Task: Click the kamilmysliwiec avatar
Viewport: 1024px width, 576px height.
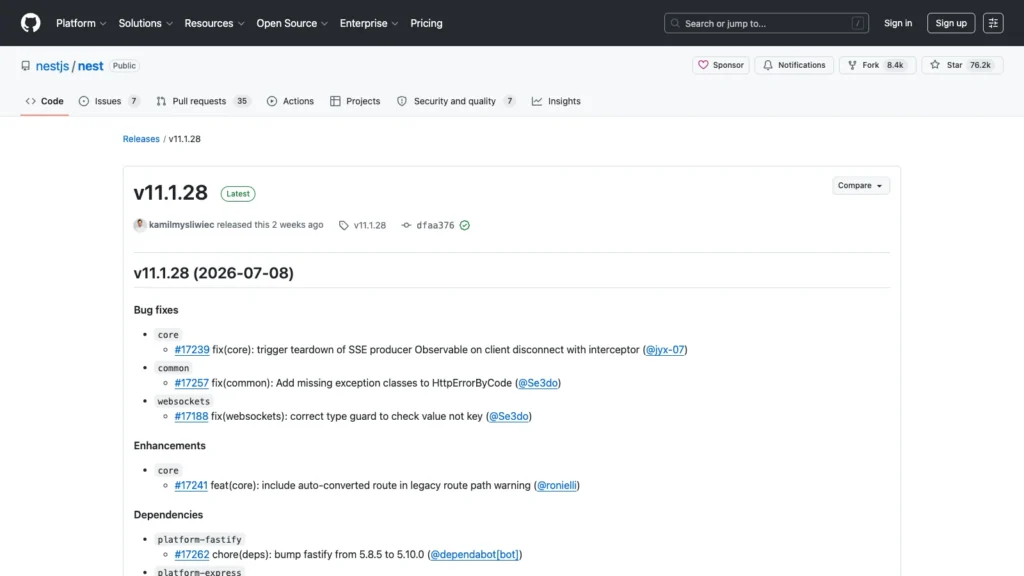Action: pyautogui.click(x=140, y=225)
